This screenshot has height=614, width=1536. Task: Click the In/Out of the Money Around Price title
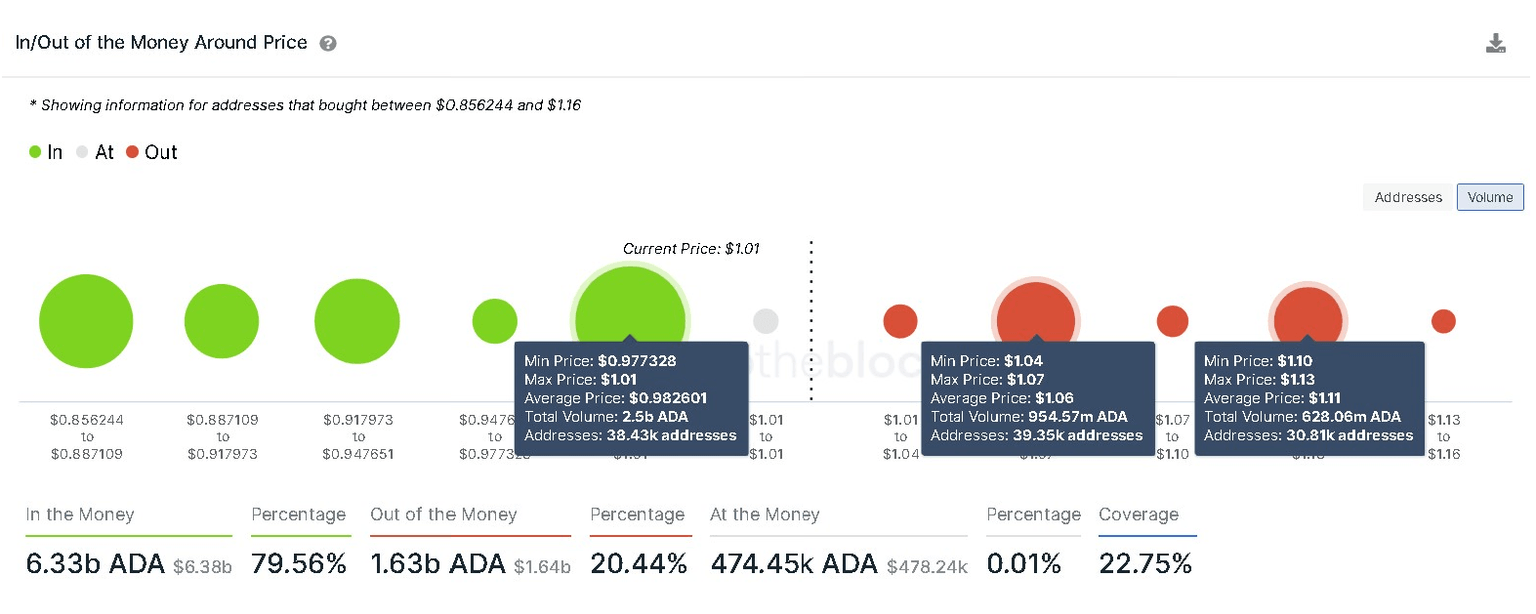click(x=160, y=42)
